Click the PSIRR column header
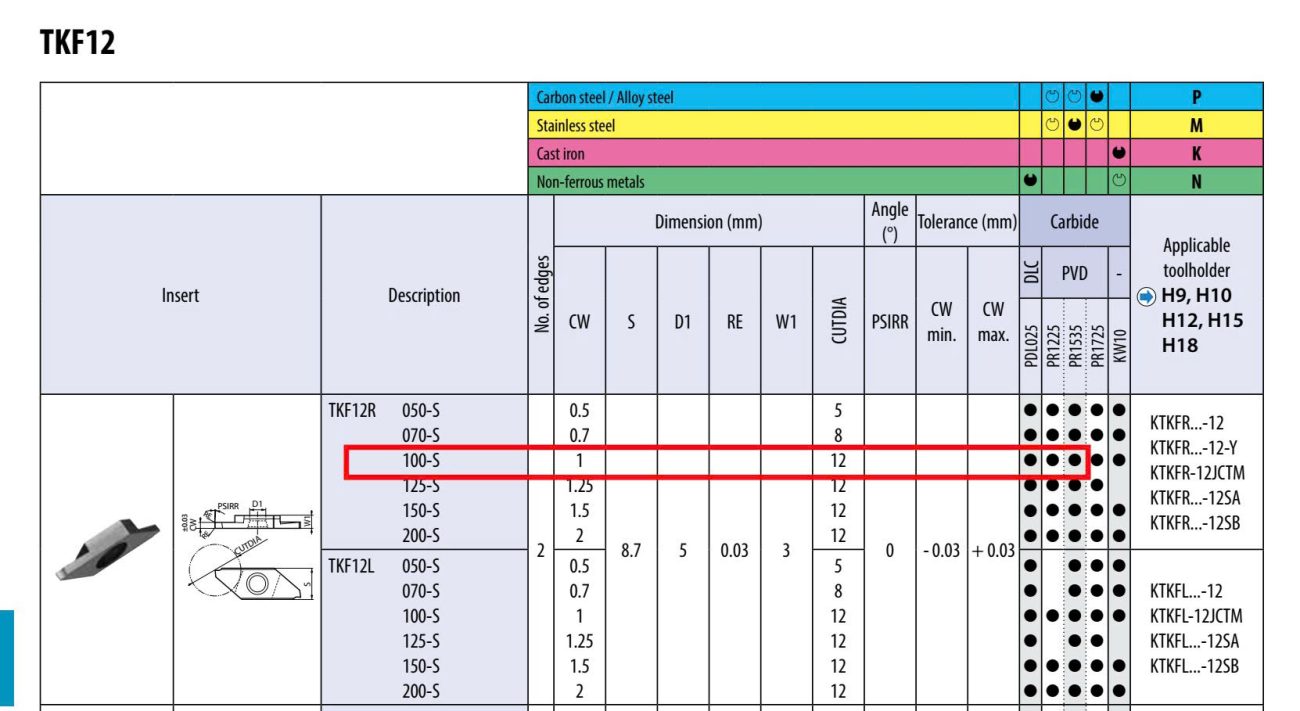The width and height of the screenshot is (1300, 711). pos(889,323)
